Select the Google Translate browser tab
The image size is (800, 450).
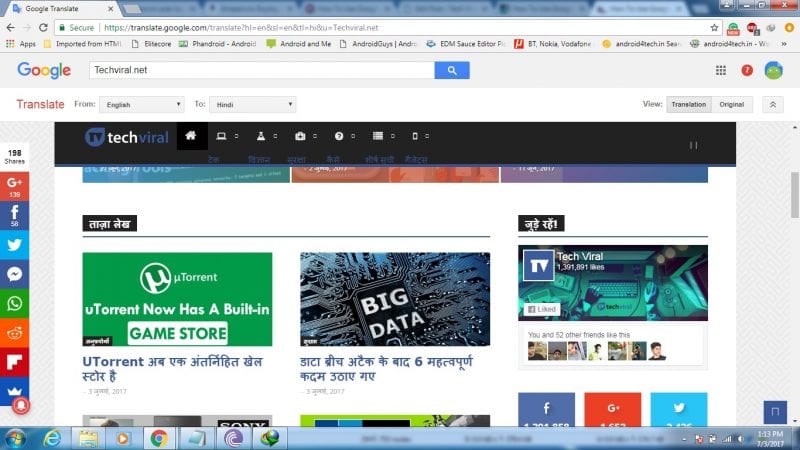pos(62,9)
